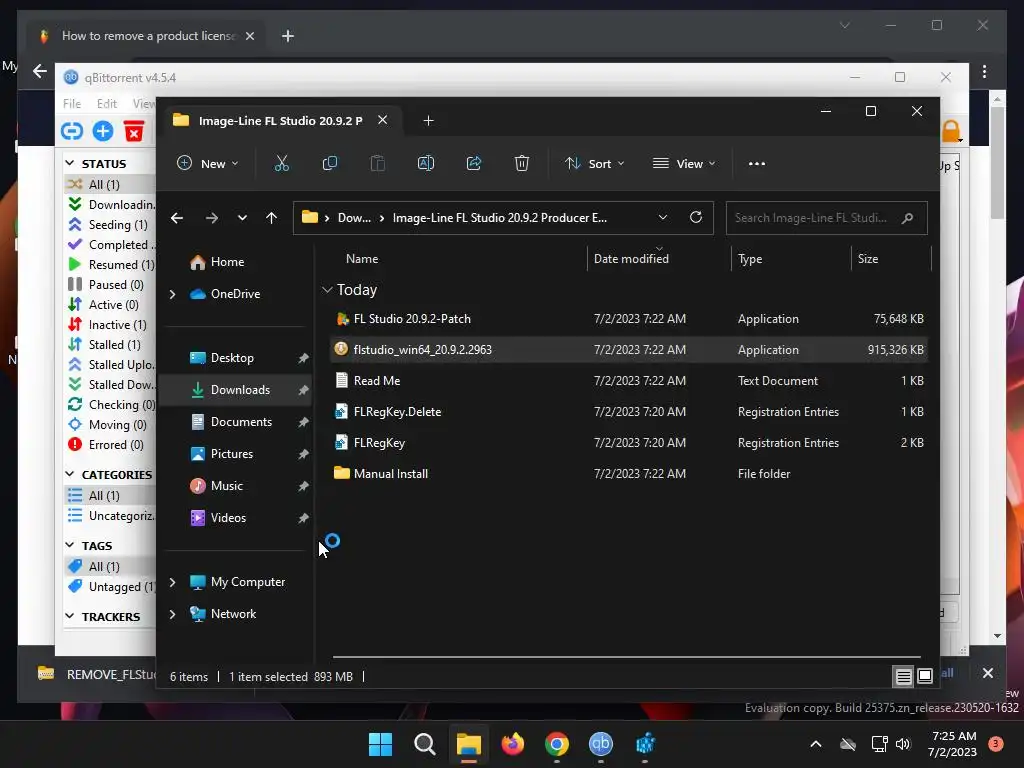
Task: Click the Share icon in Explorer toolbar
Action: (x=473, y=163)
